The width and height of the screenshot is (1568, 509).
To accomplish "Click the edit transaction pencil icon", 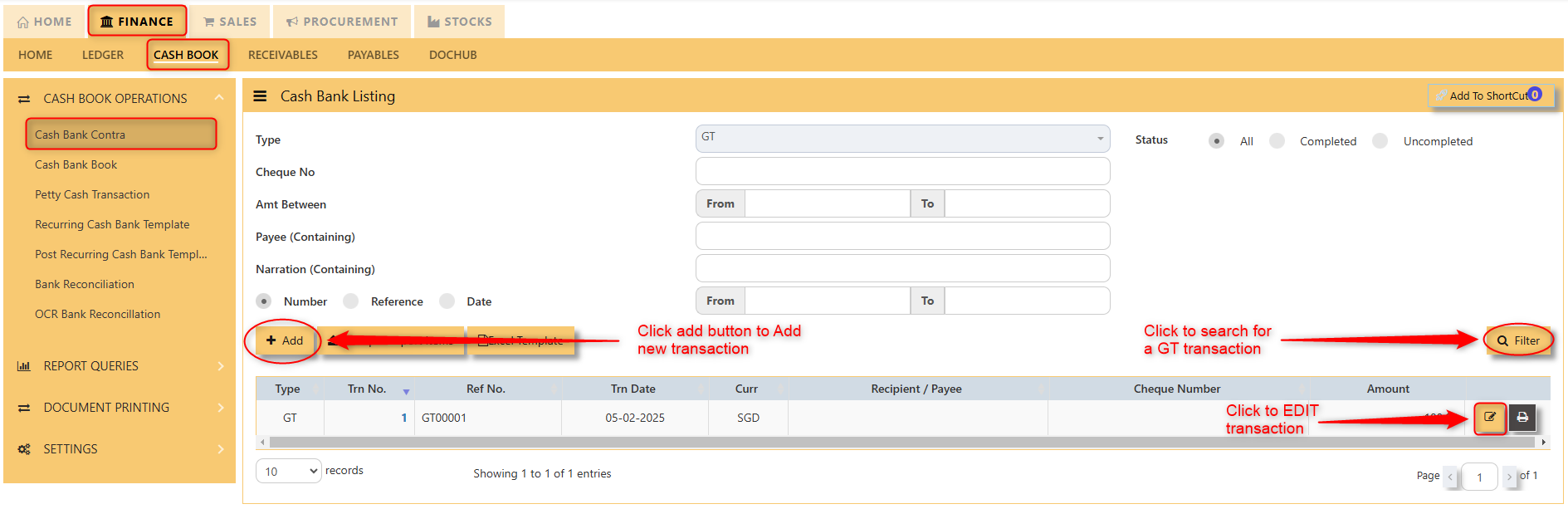I will click(x=1490, y=418).
